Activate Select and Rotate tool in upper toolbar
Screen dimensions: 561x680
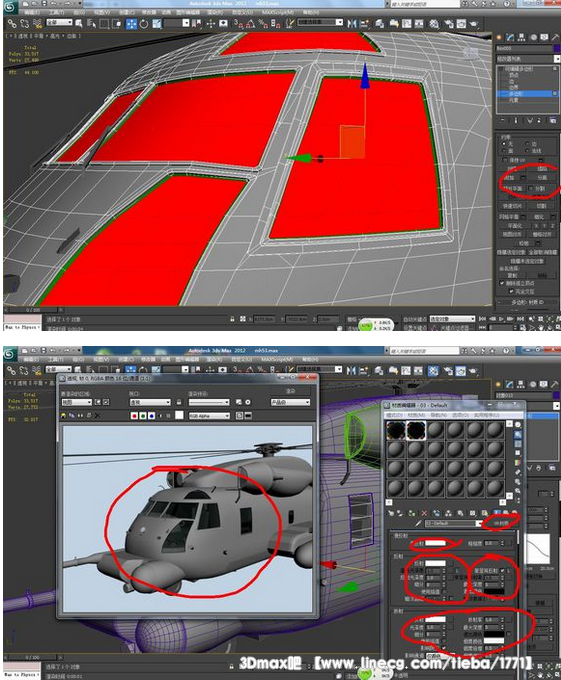(x=144, y=24)
